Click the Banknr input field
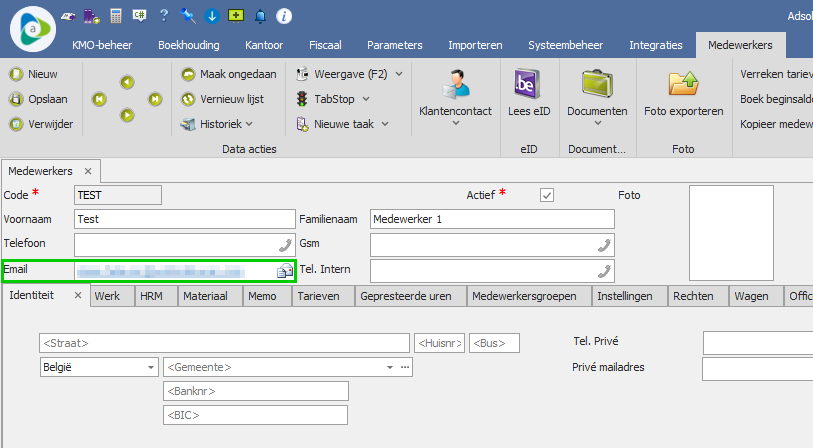This screenshot has width=813, height=448. tap(256, 391)
